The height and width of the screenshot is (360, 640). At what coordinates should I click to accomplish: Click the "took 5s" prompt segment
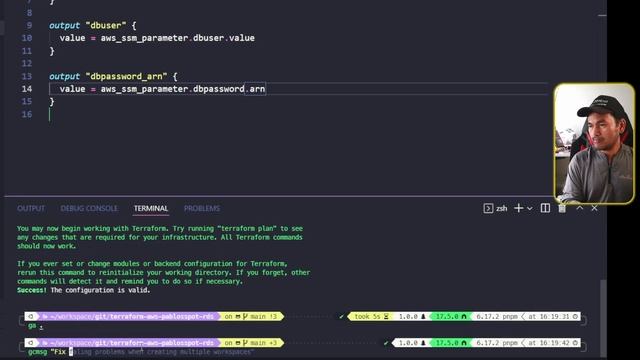371,316
